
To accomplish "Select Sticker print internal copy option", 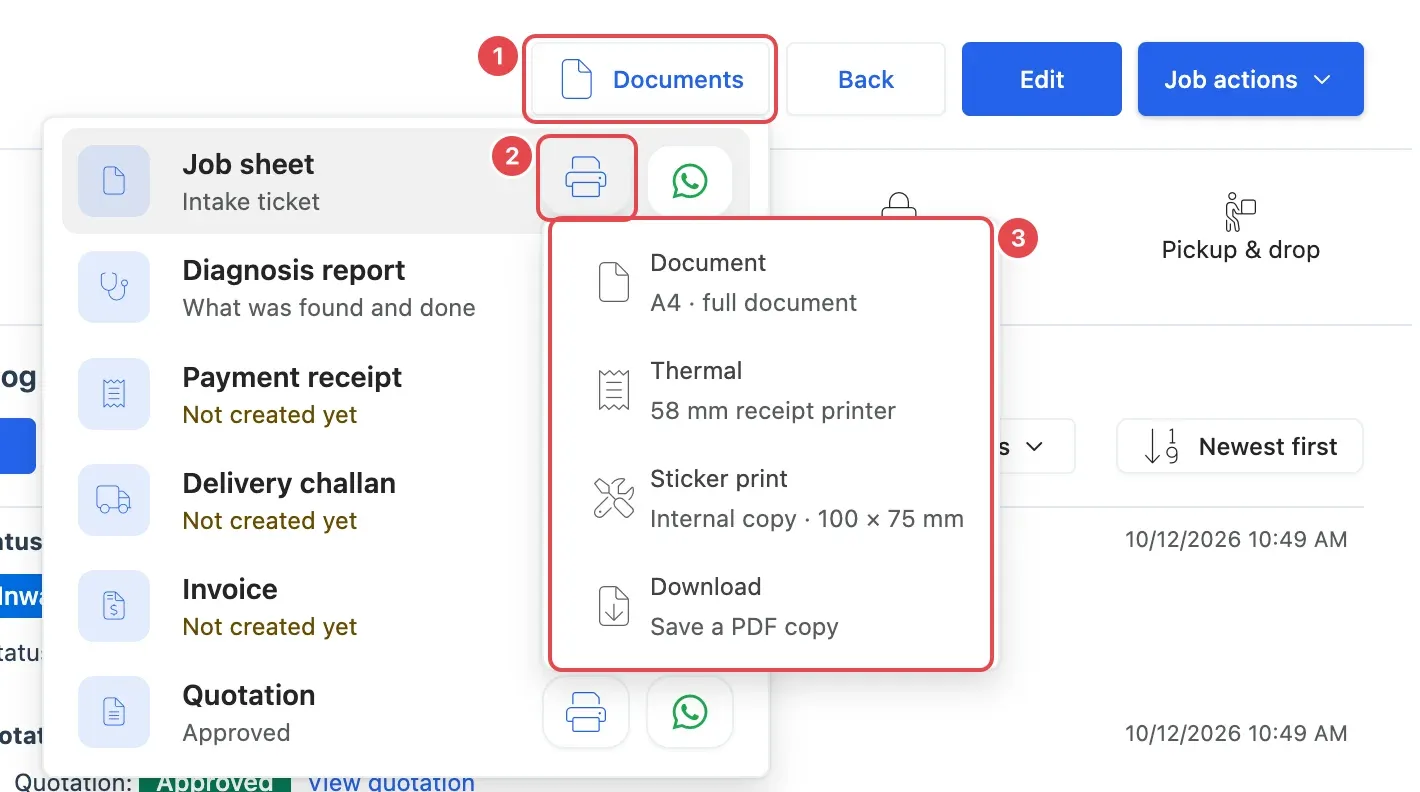I will click(770, 498).
